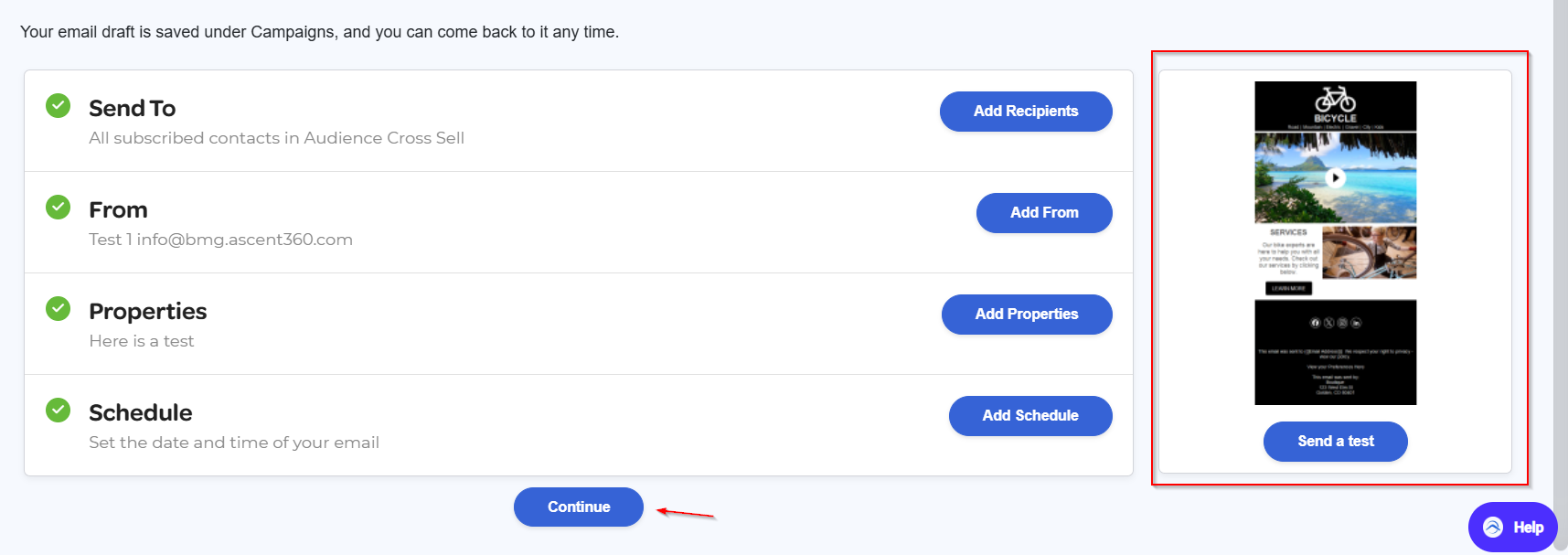Send a test email
This screenshot has width=1568, height=555.
(1335, 442)
